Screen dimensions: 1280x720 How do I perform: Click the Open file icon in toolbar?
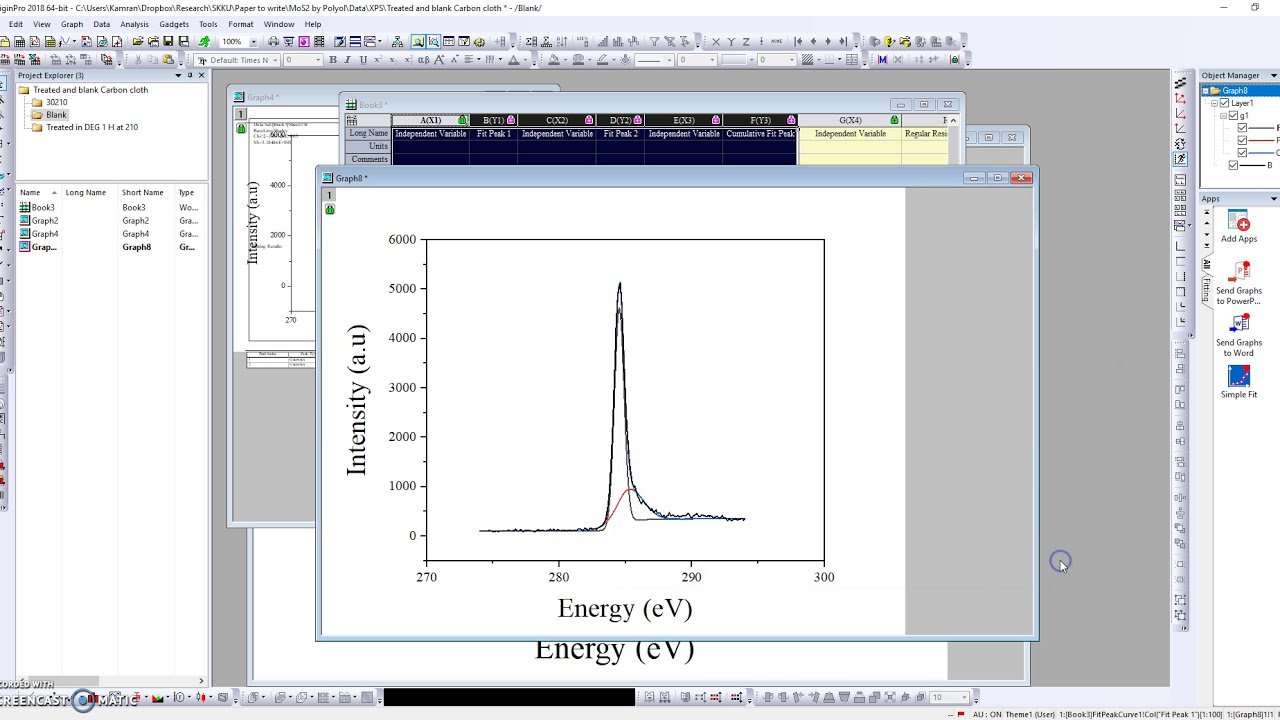click(137, 41)
